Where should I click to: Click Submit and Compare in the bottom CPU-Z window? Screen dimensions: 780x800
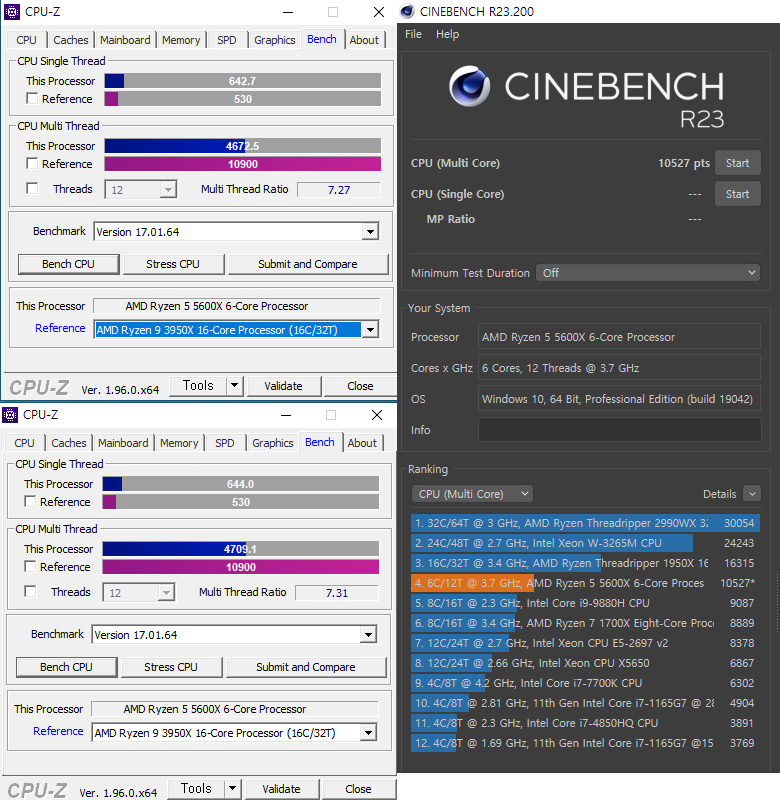click(x=306, y=667)
